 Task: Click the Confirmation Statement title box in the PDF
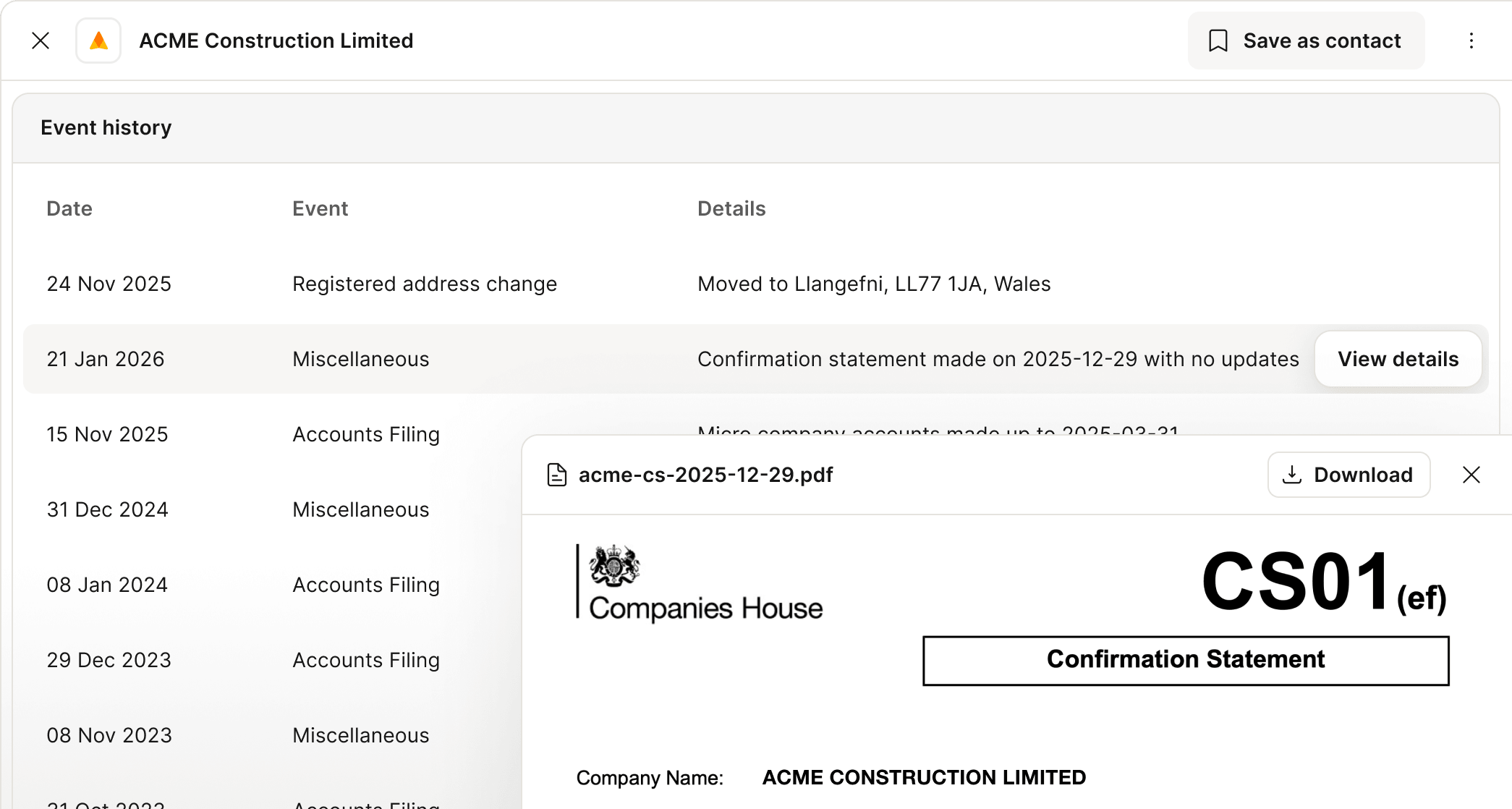coord(1185,660)
